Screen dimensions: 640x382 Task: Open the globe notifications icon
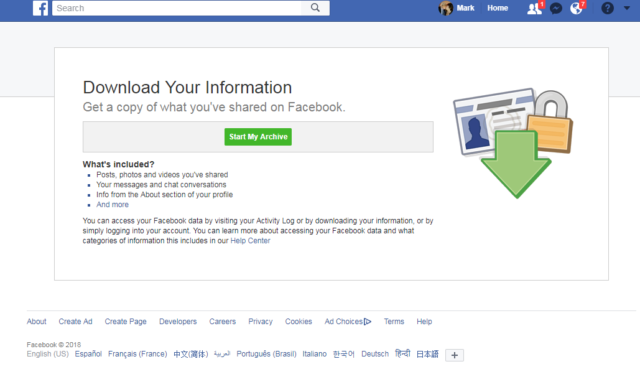[x=576, y=8]
